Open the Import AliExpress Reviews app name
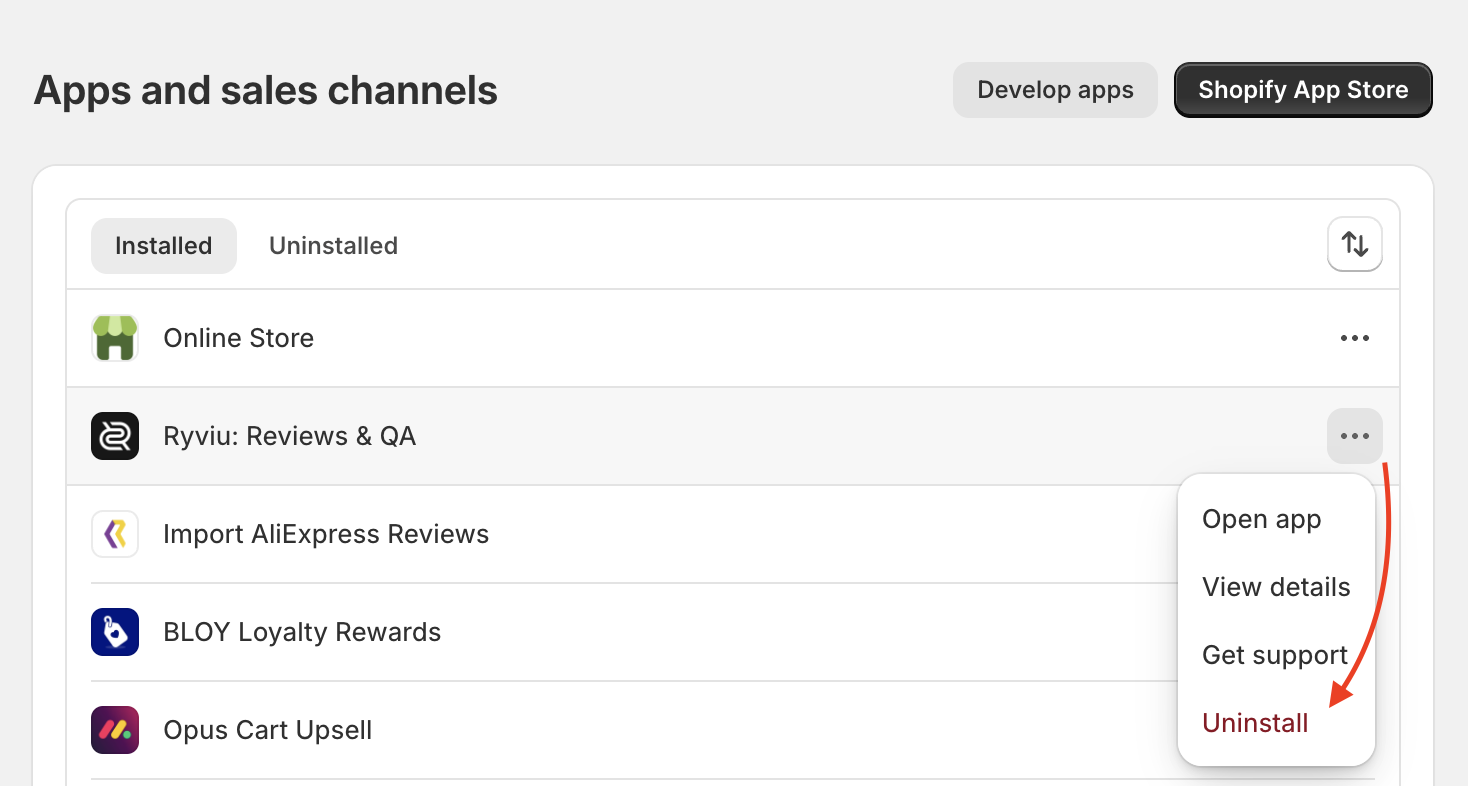The image size is (1468, 786). pos(326,534)
